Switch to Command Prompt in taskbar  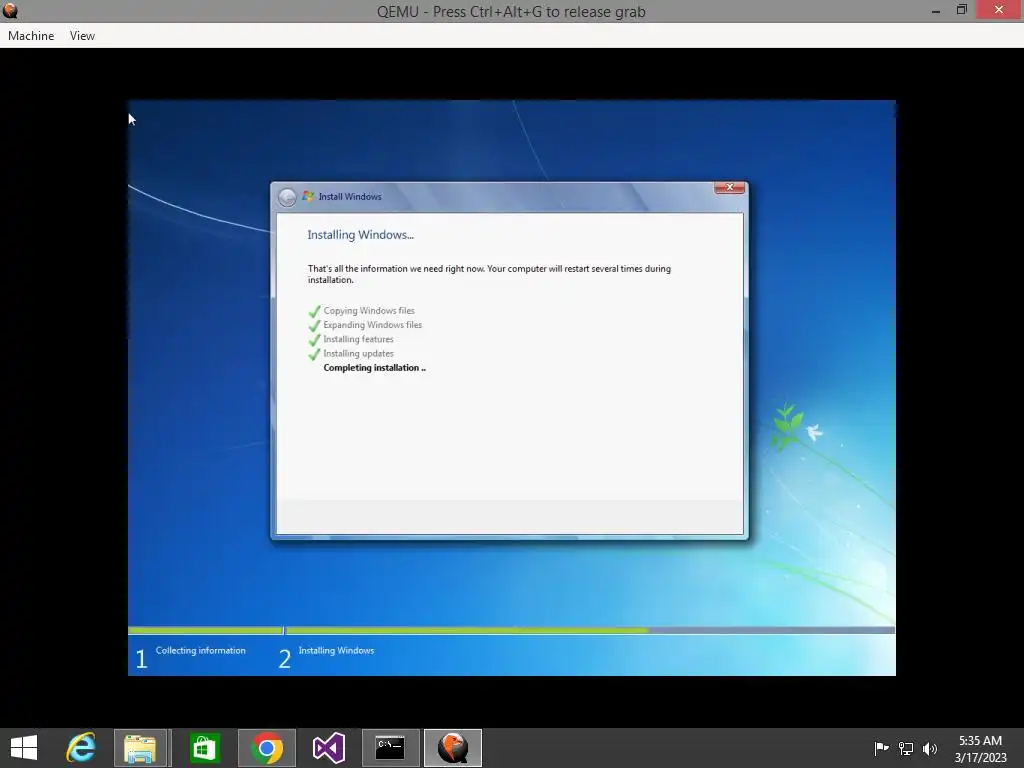[391, 748]
